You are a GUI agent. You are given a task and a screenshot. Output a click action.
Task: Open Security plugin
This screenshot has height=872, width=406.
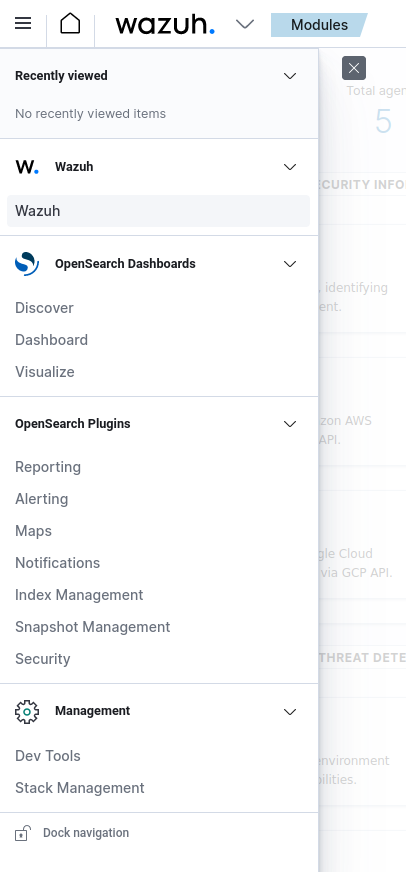43,659
